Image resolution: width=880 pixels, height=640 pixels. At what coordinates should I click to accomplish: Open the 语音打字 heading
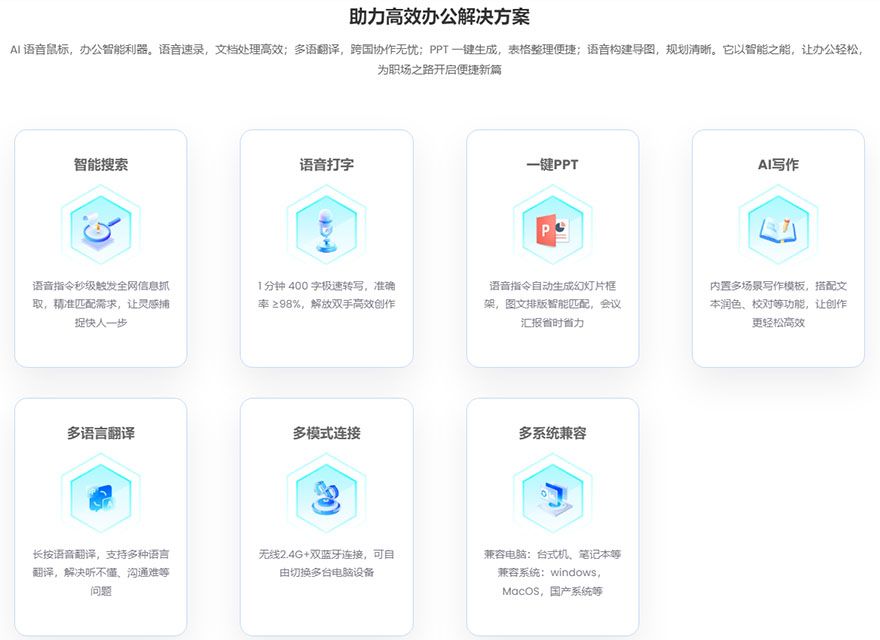(326, 165)
